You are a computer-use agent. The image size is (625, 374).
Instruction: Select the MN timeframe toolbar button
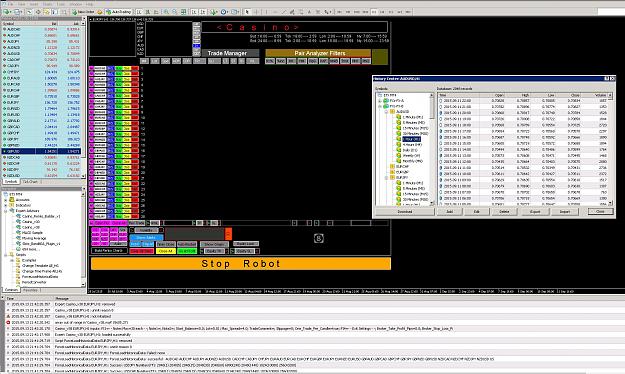(408, 12)
